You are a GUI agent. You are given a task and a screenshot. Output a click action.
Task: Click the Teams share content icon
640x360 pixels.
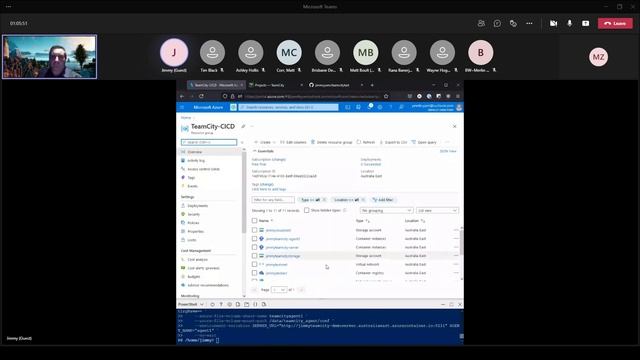[585, 23]
